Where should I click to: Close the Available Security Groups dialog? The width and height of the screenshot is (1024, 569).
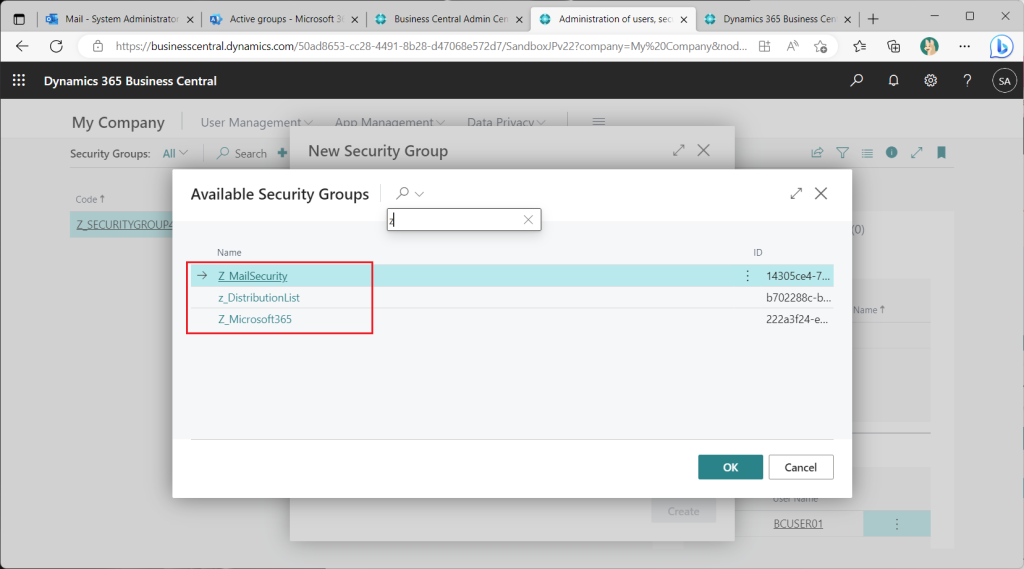(821, 193)
